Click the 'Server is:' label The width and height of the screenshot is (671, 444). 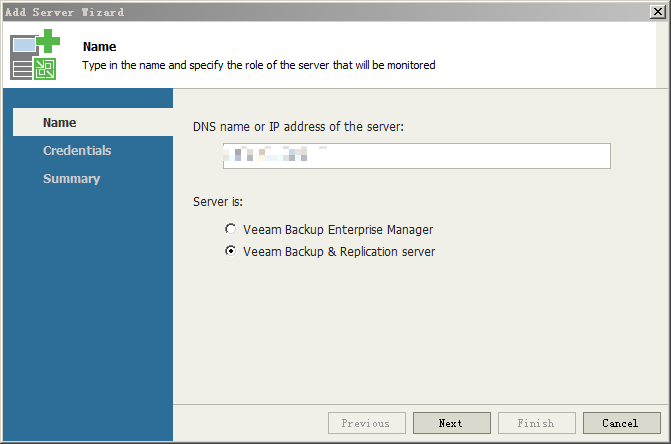(x=218, y=201)
